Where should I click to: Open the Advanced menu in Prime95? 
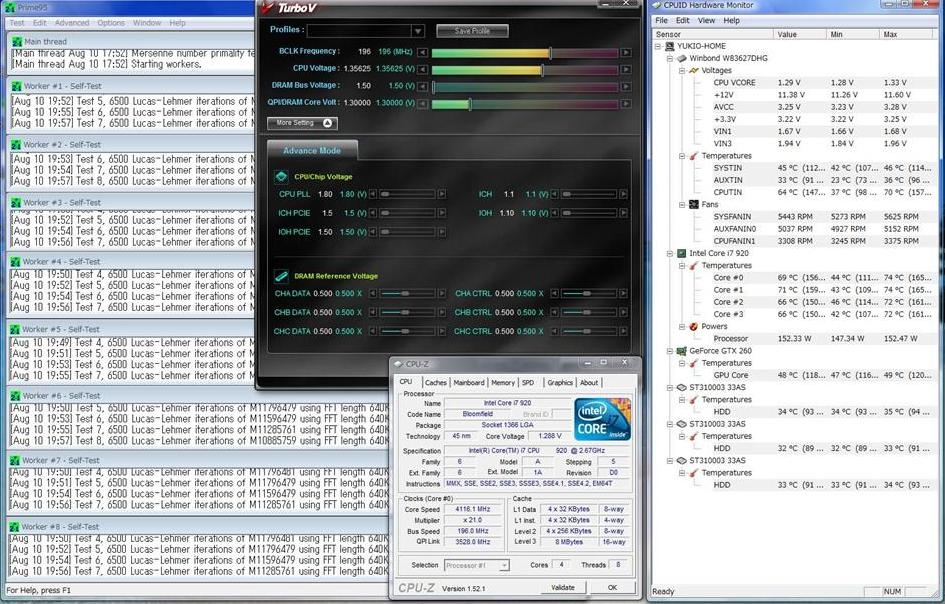click(x=71, y=22)
